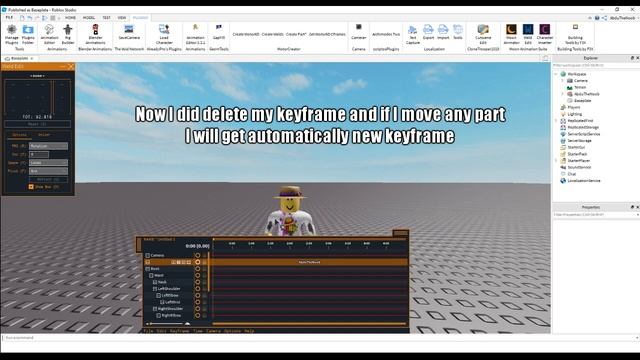
Task: Open the Blender Animations plugin
Action: pos(95,34)
